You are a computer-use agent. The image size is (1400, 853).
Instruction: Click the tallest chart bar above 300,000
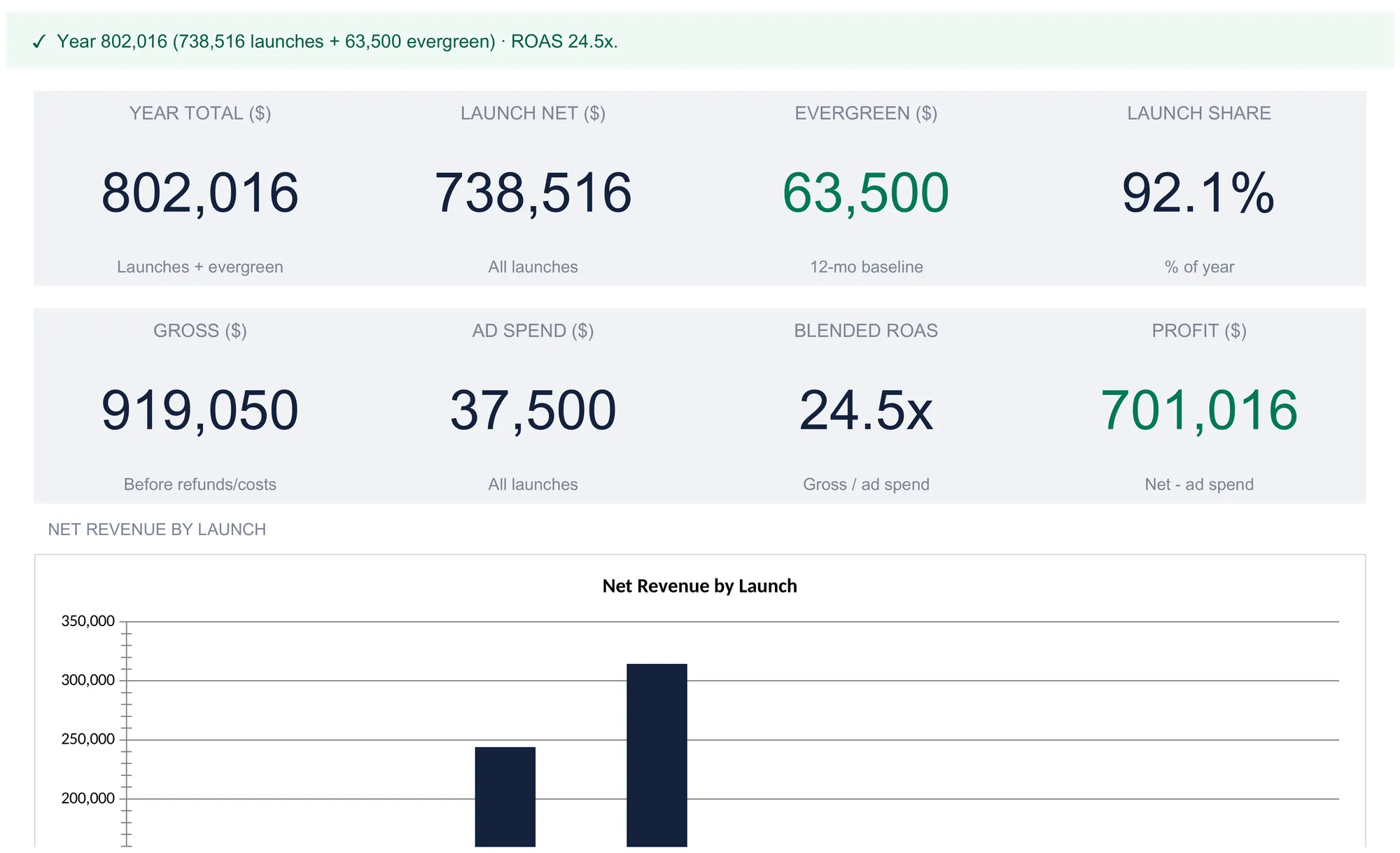(657, 755)
